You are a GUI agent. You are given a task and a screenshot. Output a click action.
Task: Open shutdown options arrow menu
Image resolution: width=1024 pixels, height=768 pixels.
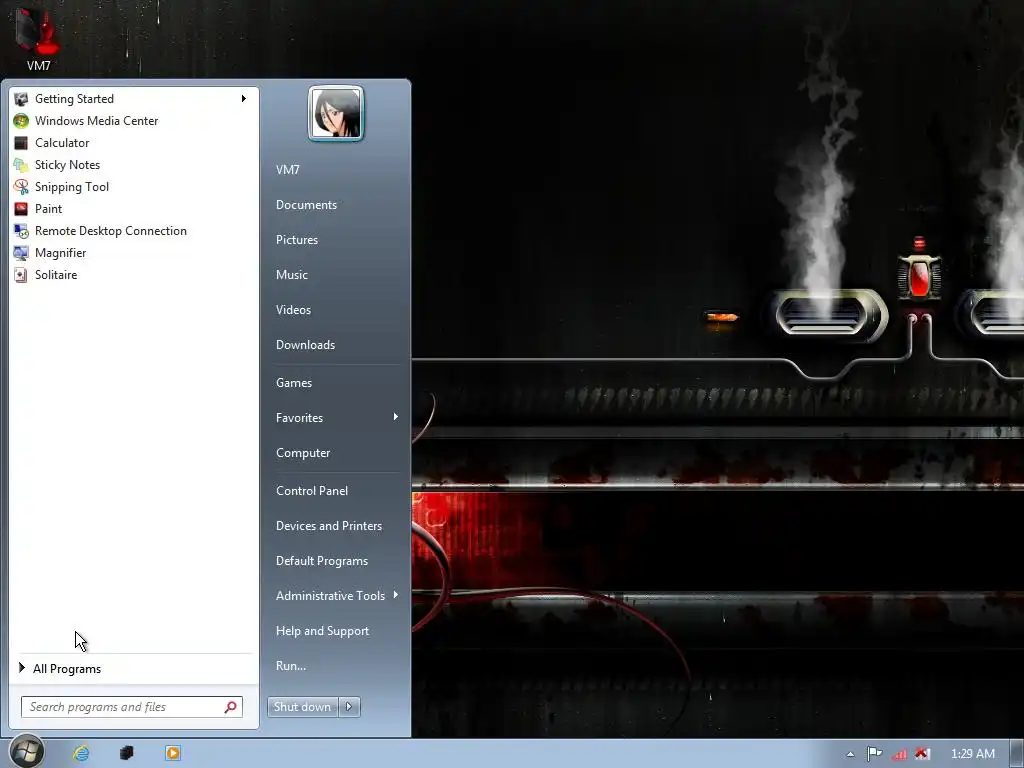349,707
